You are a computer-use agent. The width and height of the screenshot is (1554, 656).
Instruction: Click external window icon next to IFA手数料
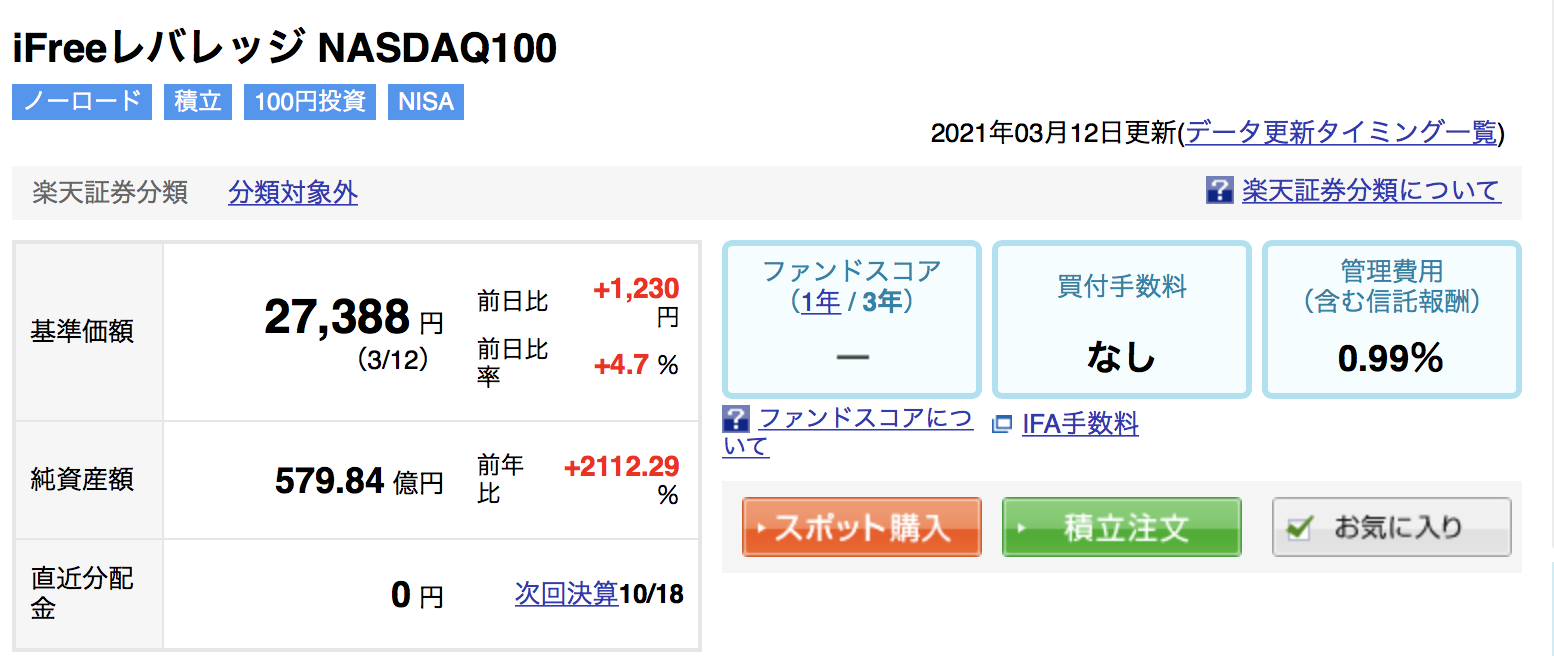point(1001,425)
